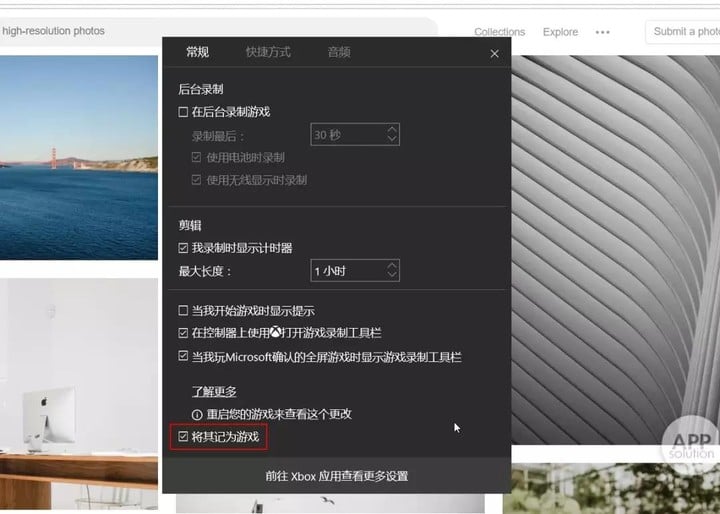This screenshot has height=514, width=720.
Task: Open Explore link in the webpage
Action: click(x=560, y=32)
